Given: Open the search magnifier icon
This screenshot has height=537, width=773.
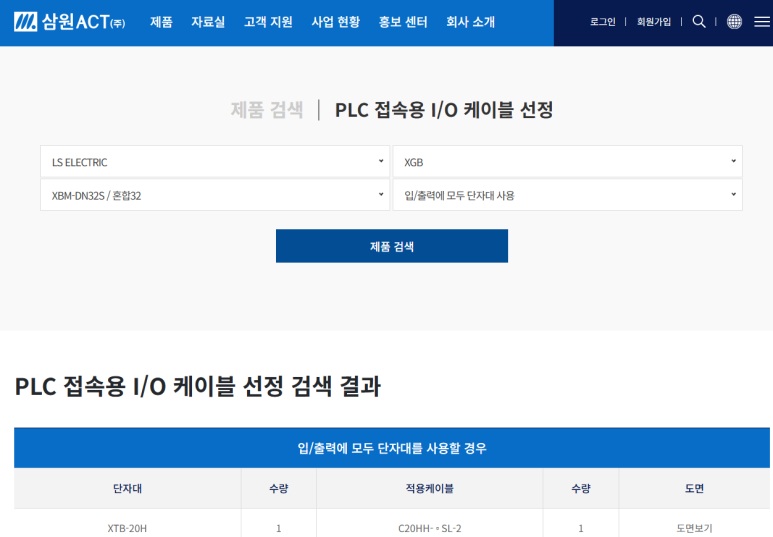Looking at the screenshot, I should coord(699,21).
